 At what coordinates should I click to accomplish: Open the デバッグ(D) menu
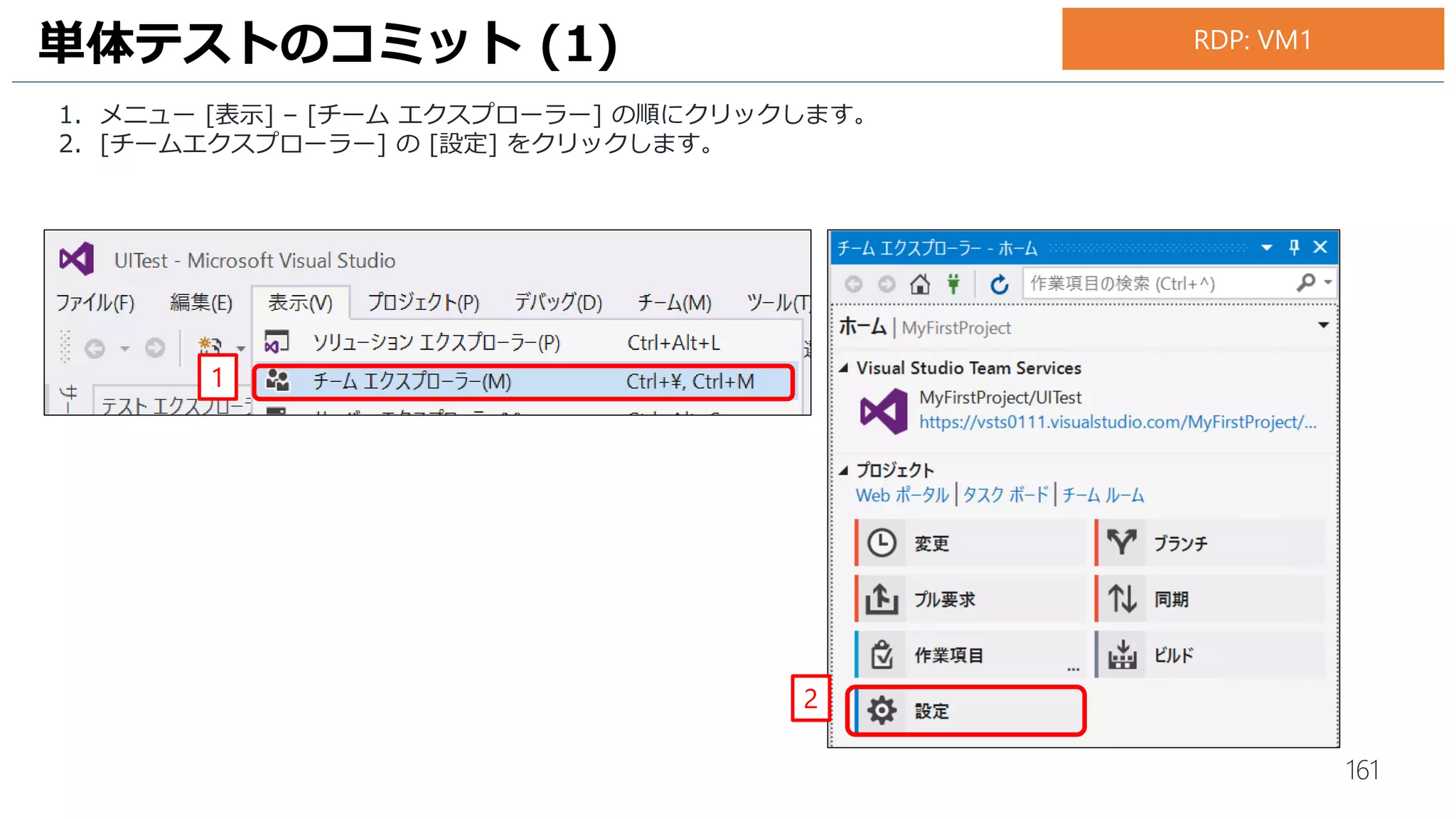tap(558, 303)
